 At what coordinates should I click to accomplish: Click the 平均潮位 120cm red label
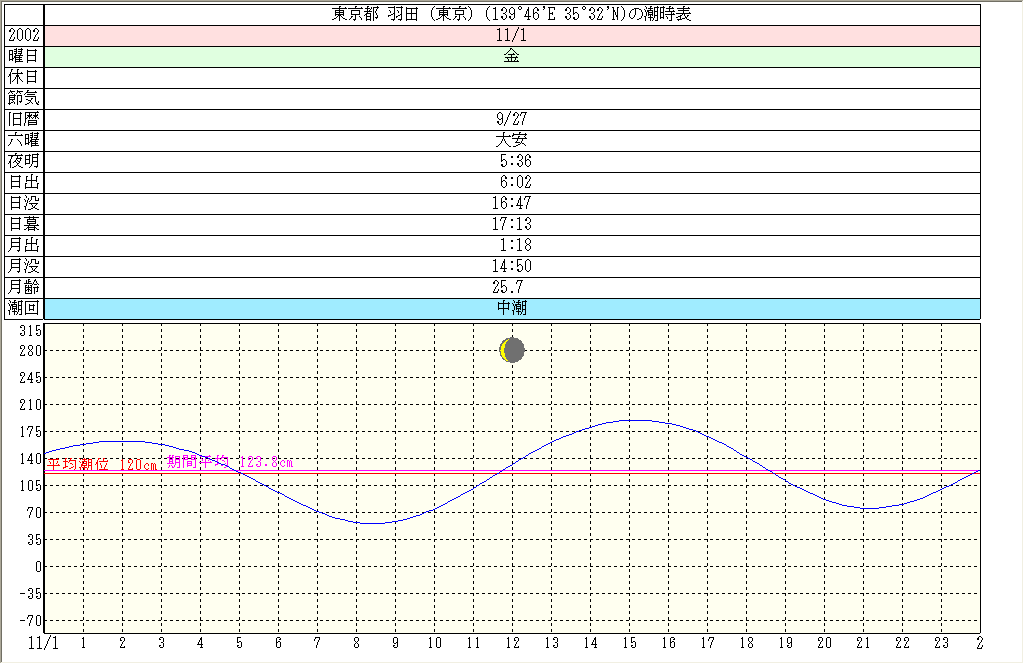[103, 464]
